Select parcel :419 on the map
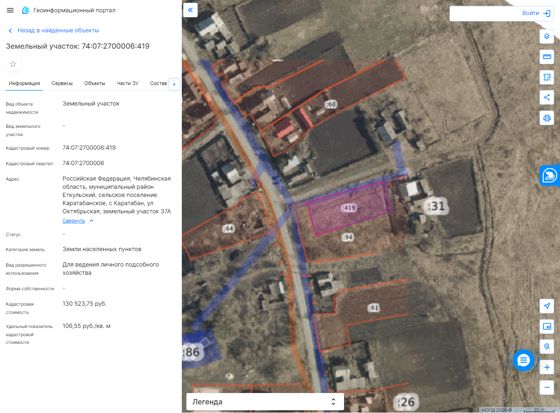Viewport: 560px width, 413px height. tap(349, 208)
